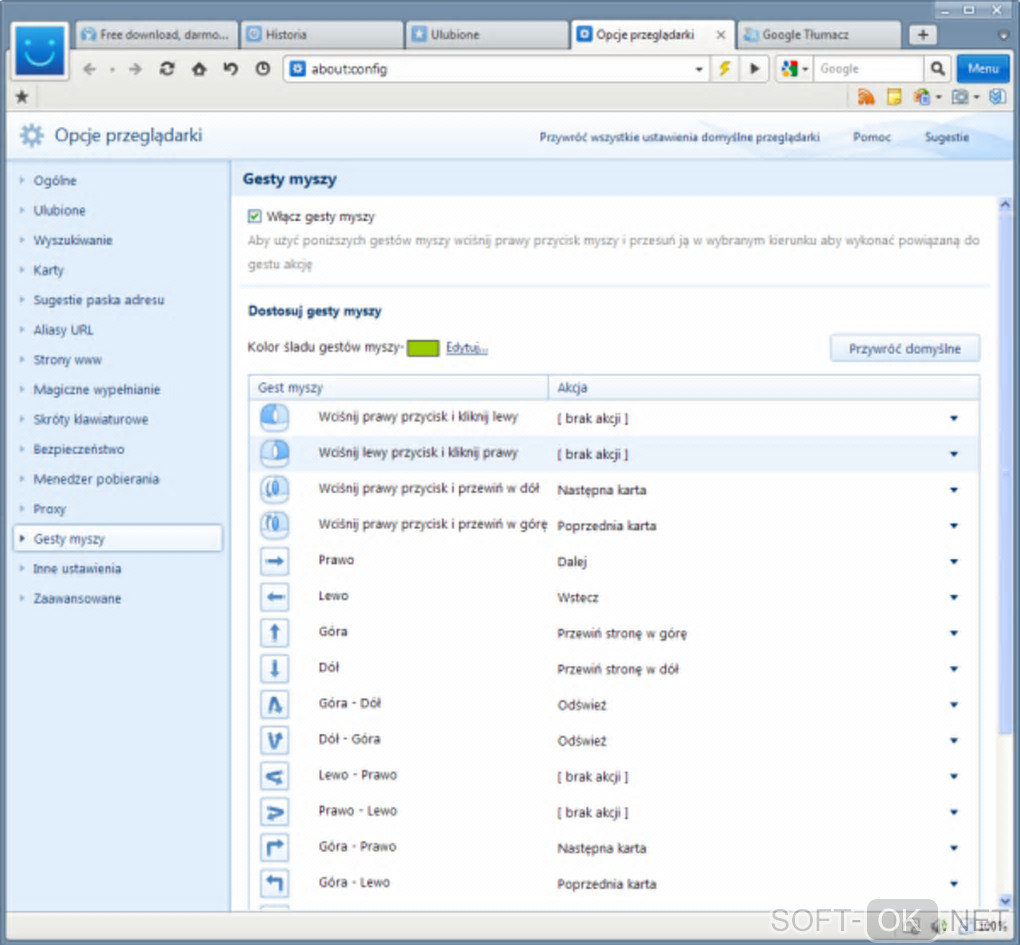1020x945 pixels.
Task: Open the Zaawansowane settings section
Action: click(77, 598)
